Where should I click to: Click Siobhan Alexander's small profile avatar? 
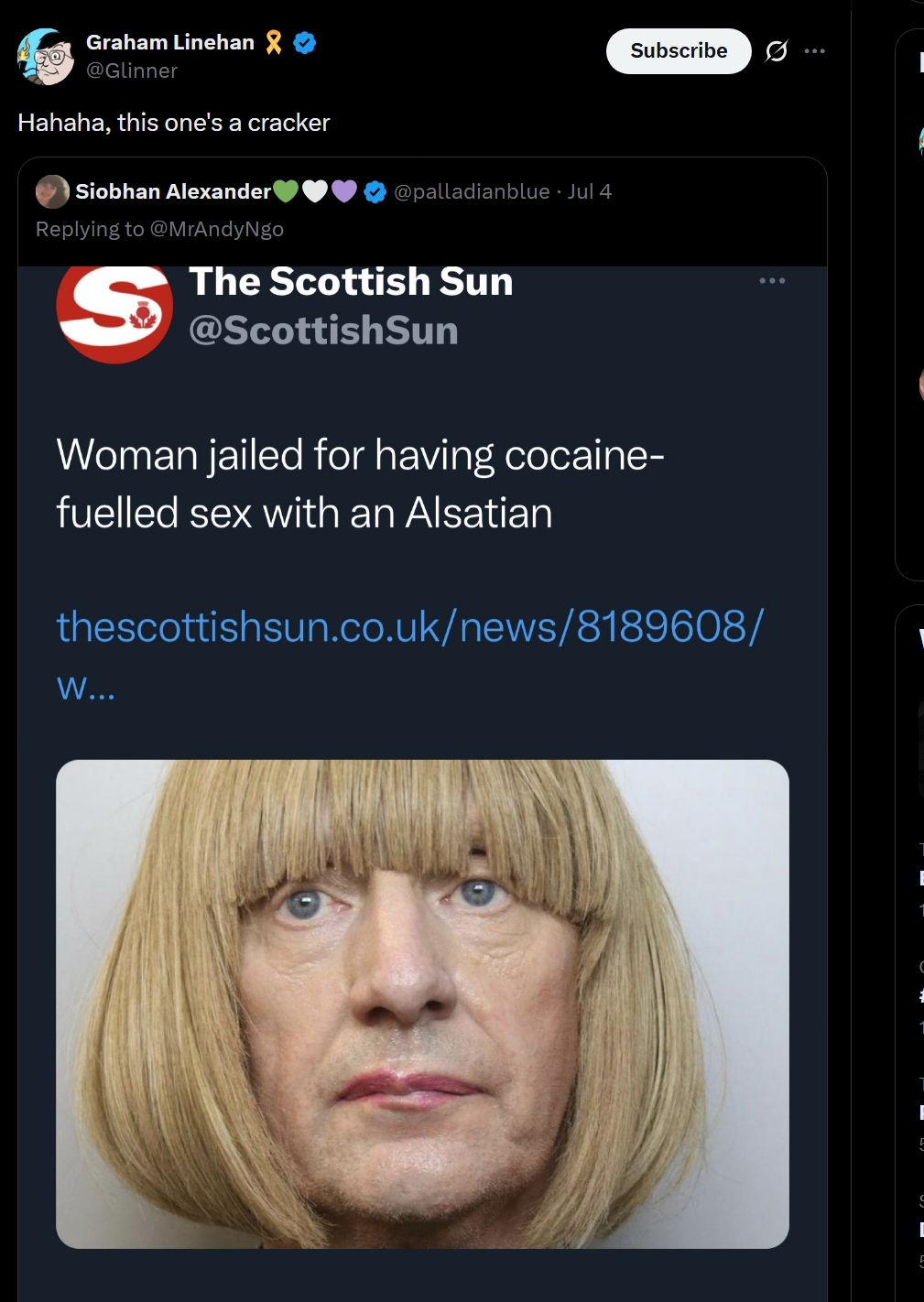click(x=52, y=191)
